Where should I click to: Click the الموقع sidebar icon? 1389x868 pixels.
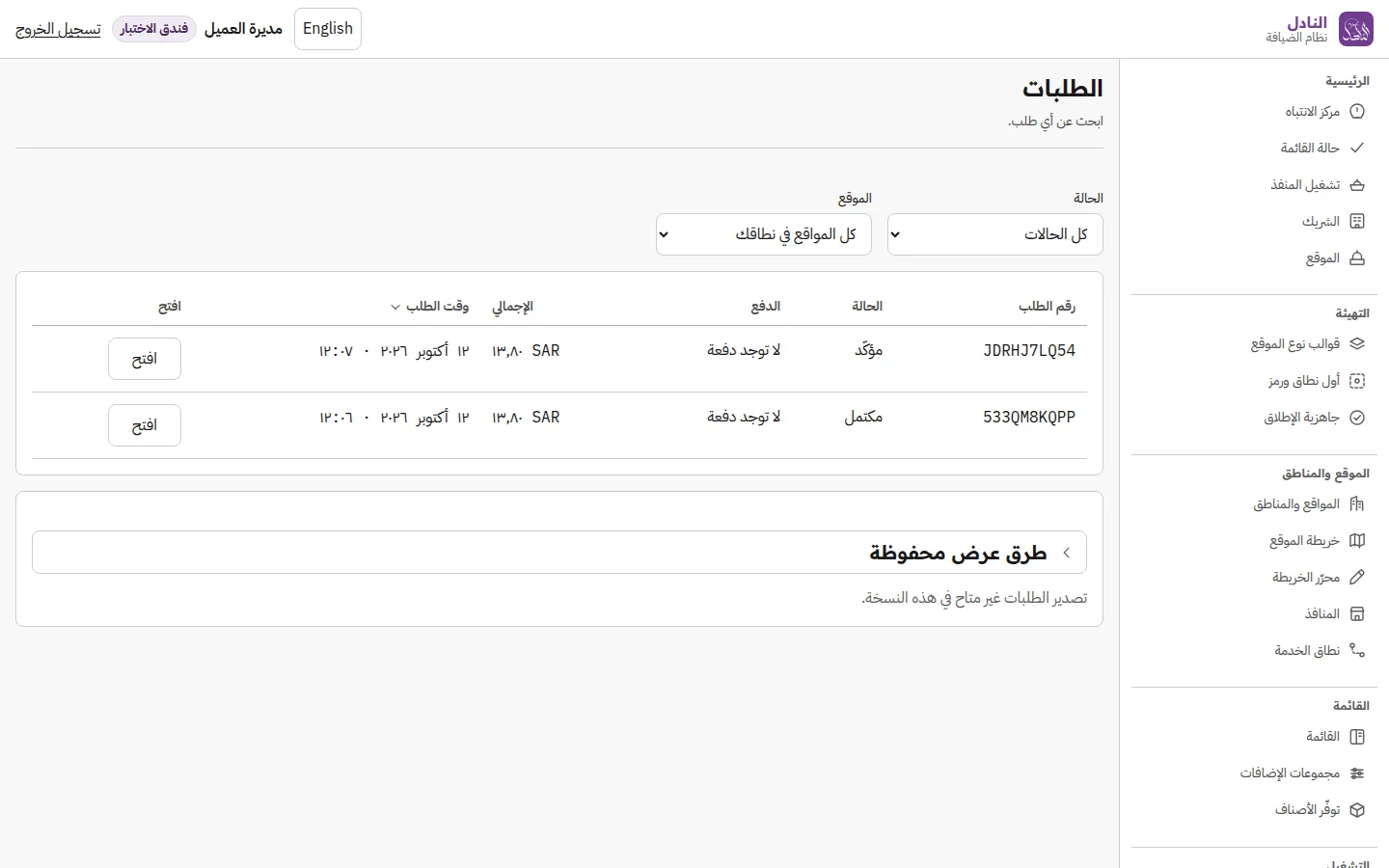(1357, 258)
